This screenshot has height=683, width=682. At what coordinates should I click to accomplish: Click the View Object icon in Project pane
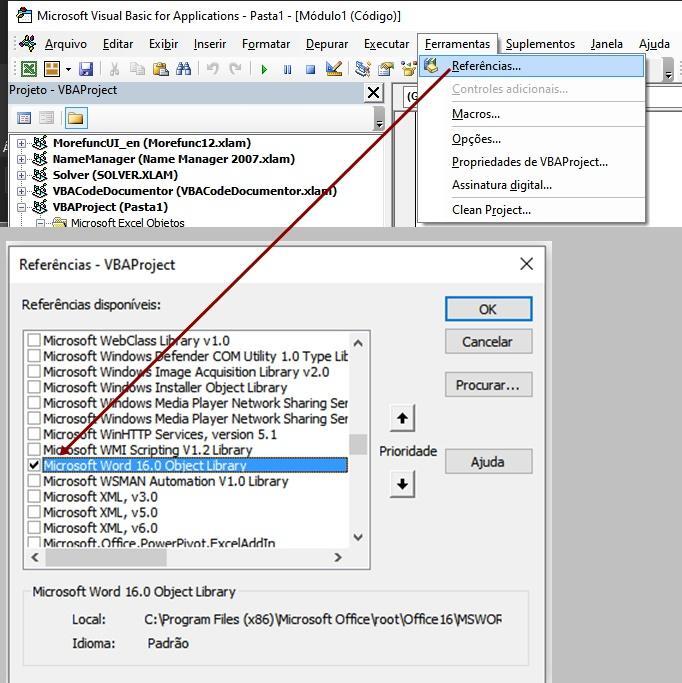(47, 118)
